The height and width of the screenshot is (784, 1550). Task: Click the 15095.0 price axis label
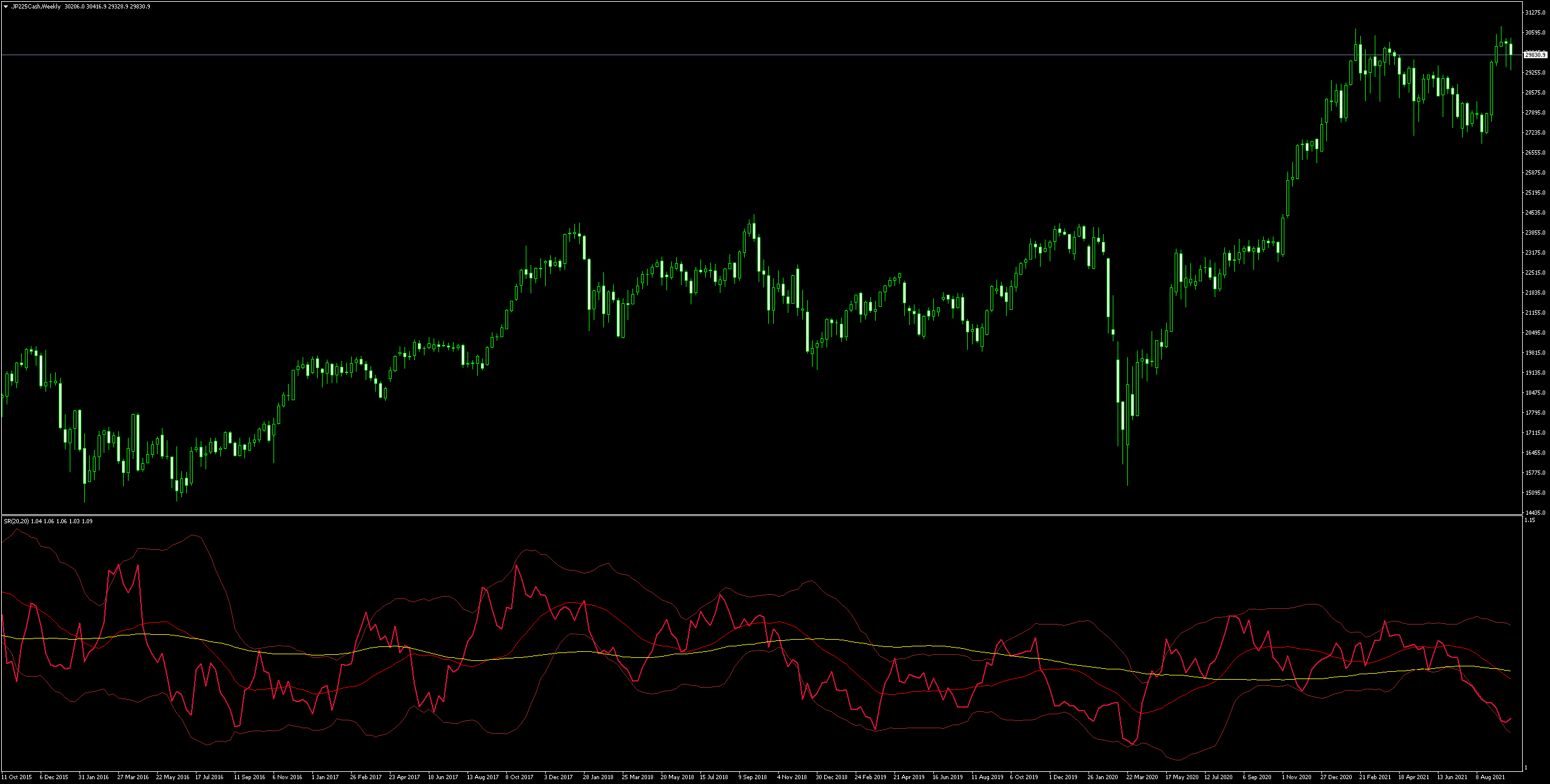pos(1535,493)
